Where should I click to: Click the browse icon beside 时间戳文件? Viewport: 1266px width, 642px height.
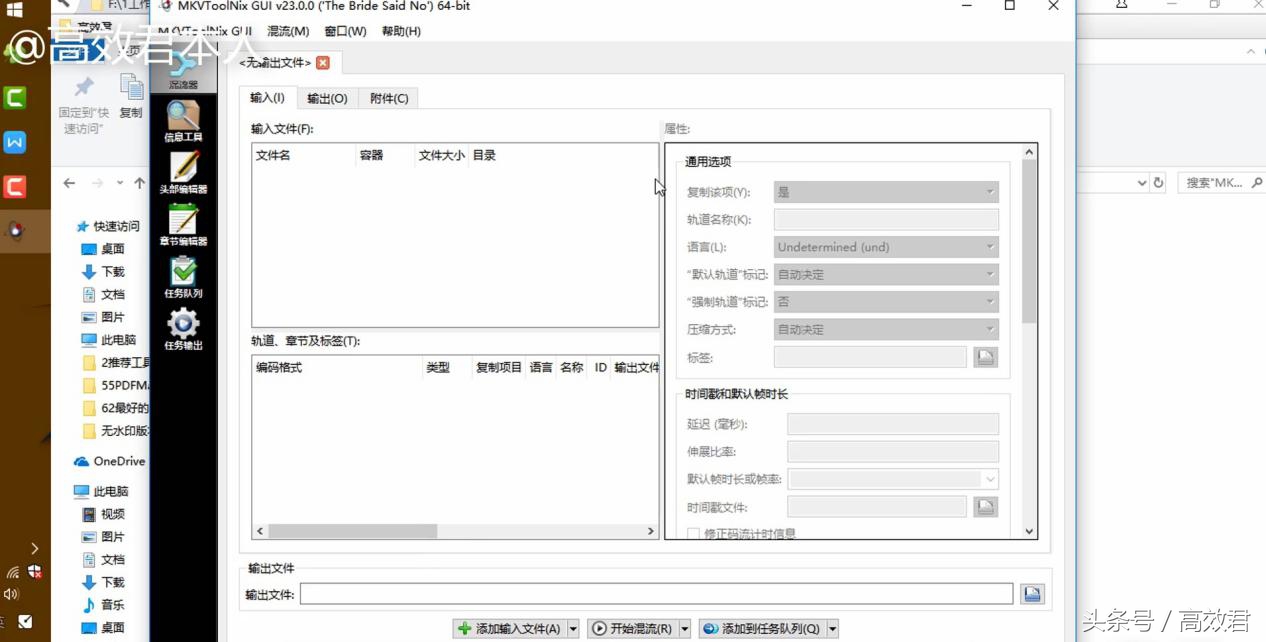[x=985, y=506]
